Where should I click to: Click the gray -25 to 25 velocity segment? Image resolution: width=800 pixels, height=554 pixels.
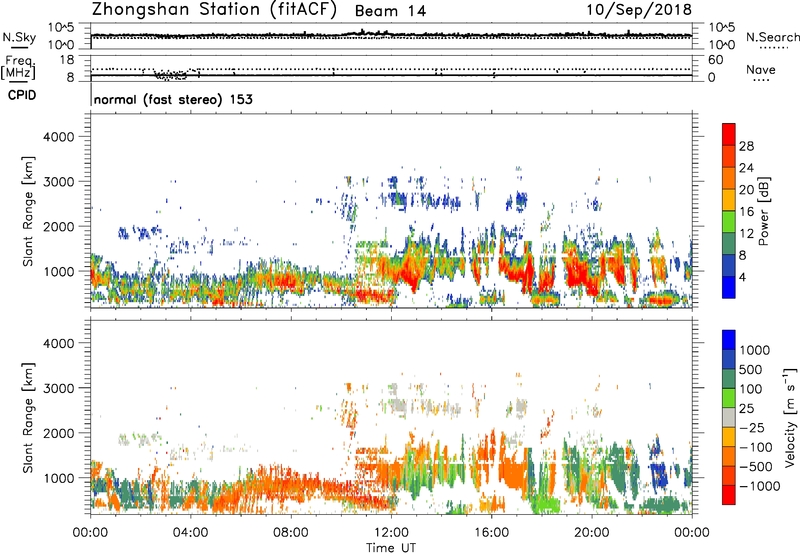pyautogui.click(x=729, y=417)
